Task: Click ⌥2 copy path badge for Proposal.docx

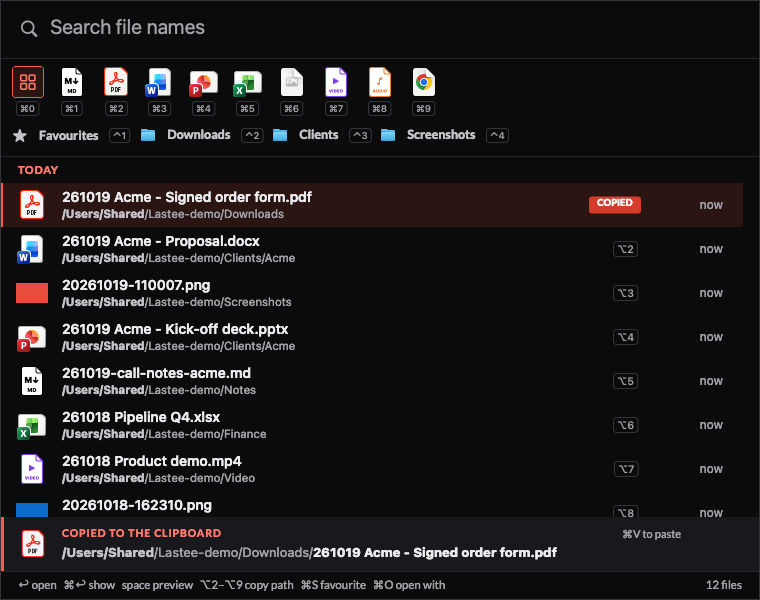Action: click(625, 249)
